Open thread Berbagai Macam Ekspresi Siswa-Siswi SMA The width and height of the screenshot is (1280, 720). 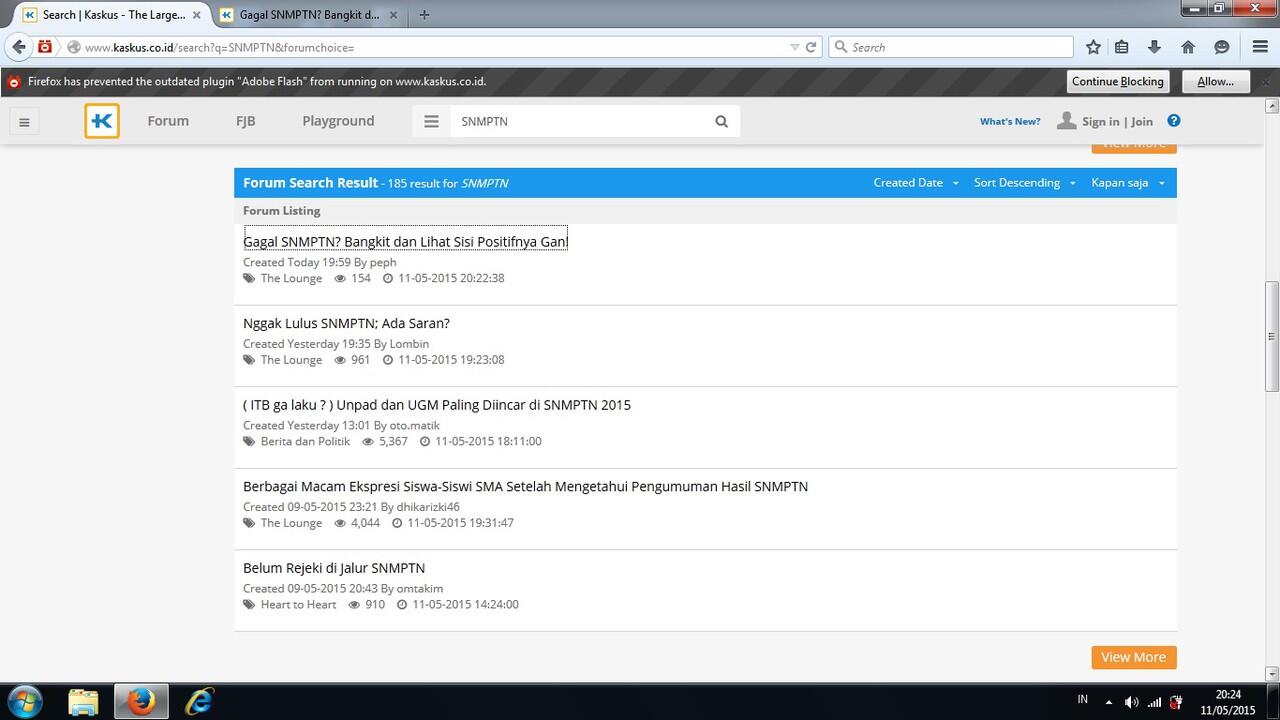pos(525,486)
